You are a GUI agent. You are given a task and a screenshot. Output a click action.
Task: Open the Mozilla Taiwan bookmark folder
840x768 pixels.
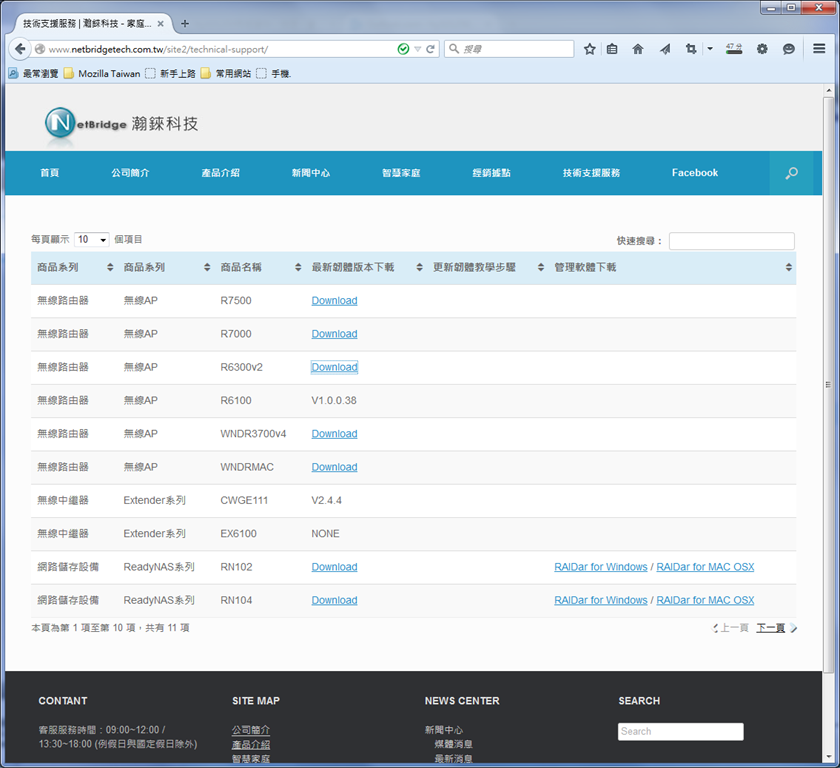(102, 73)
